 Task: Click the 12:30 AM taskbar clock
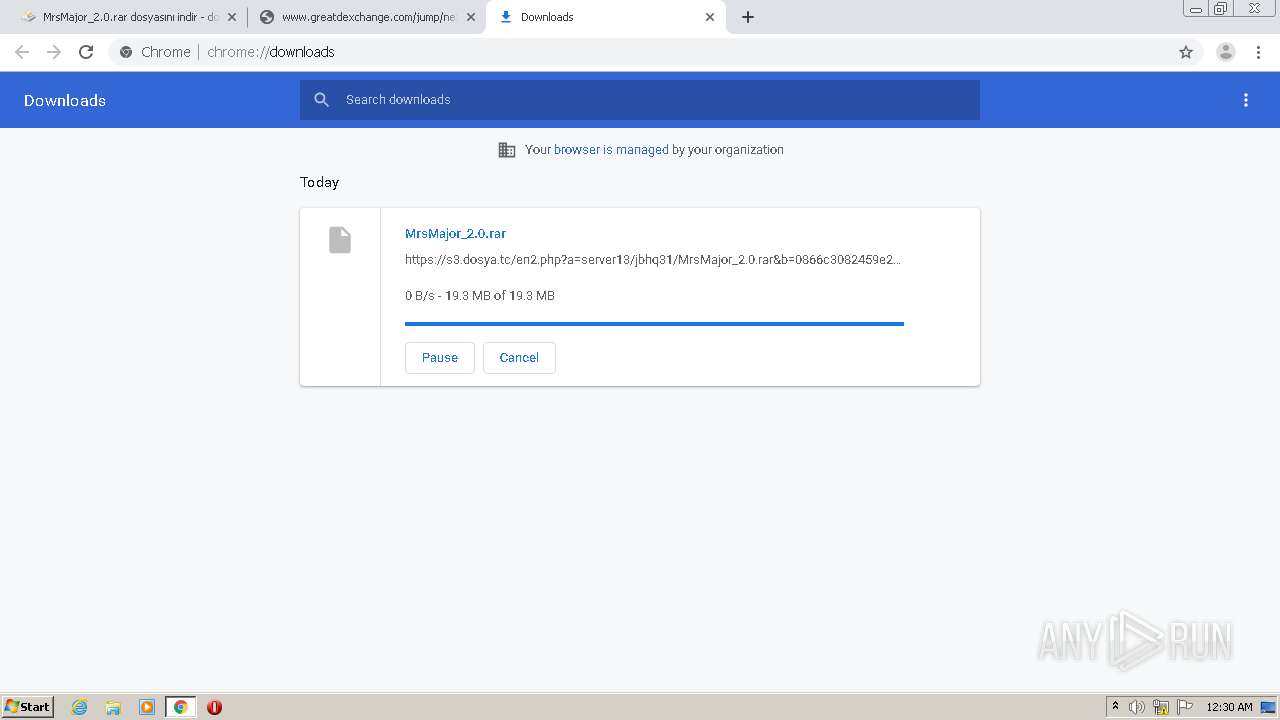(x=1229, y=707)
